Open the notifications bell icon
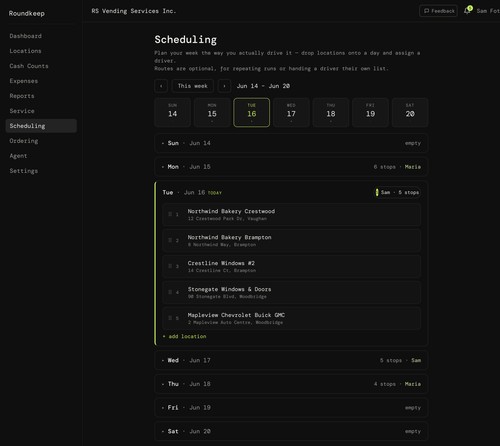The height and width of the screenshot is (446, 500). point(467,11)
